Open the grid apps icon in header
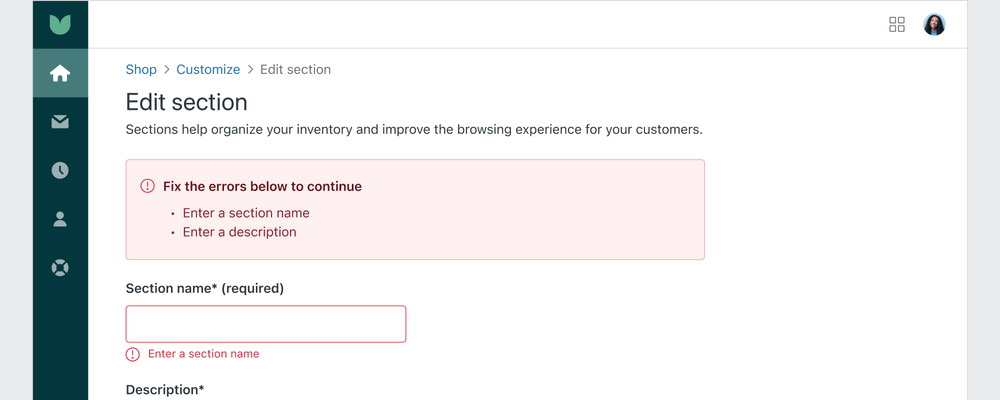The image size is (1000, 400). coord(897,25)
